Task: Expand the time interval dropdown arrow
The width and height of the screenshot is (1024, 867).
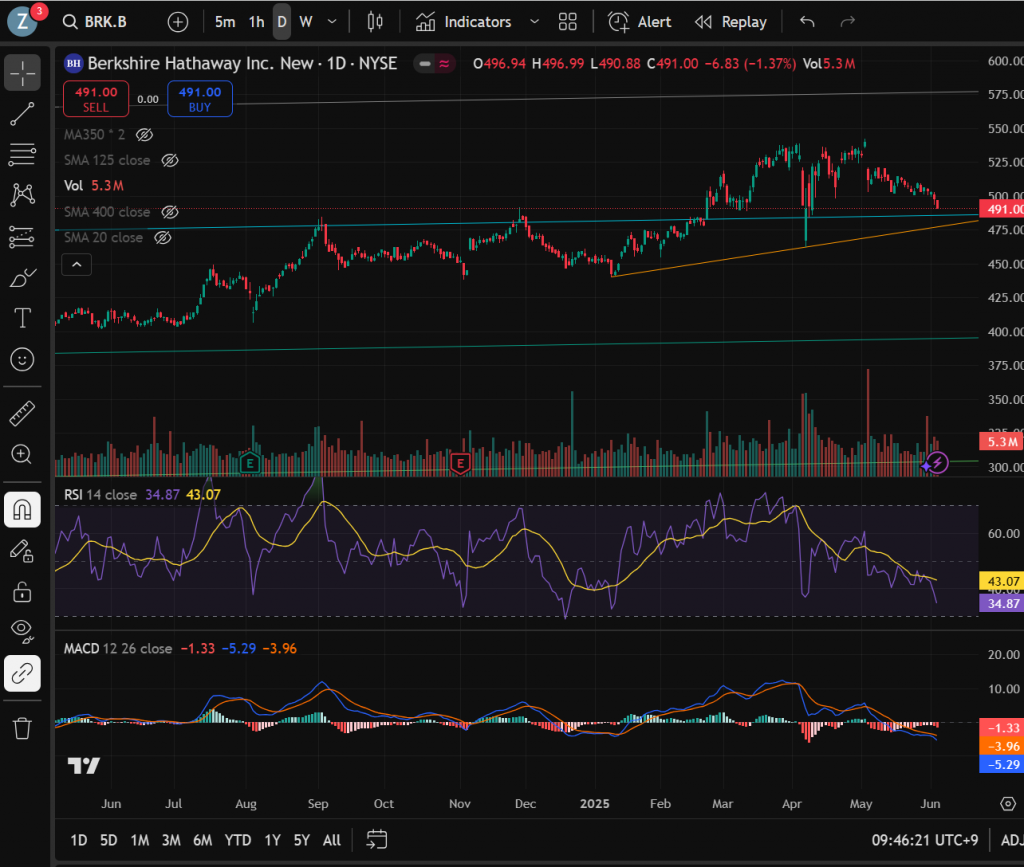Action: coord(332,22)
